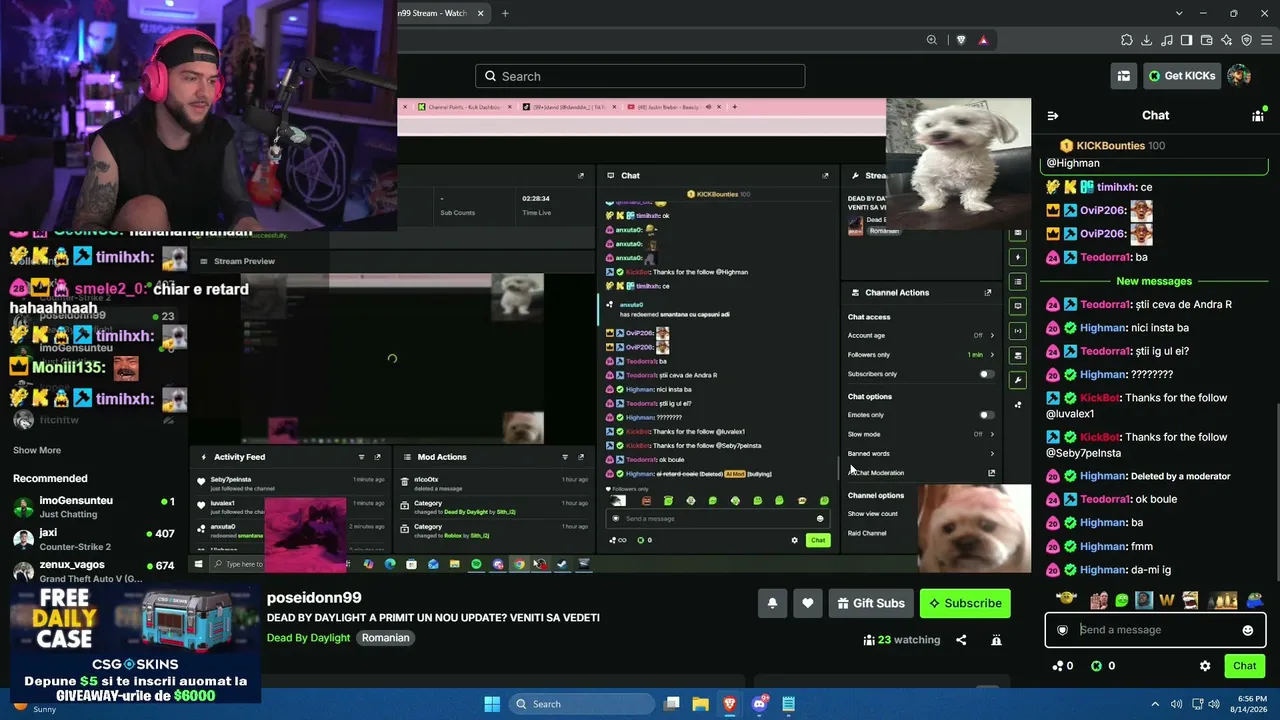Open the browser tab list chevron
The width and height of the screenshot is (1280, 720).
coord(1180,13)
